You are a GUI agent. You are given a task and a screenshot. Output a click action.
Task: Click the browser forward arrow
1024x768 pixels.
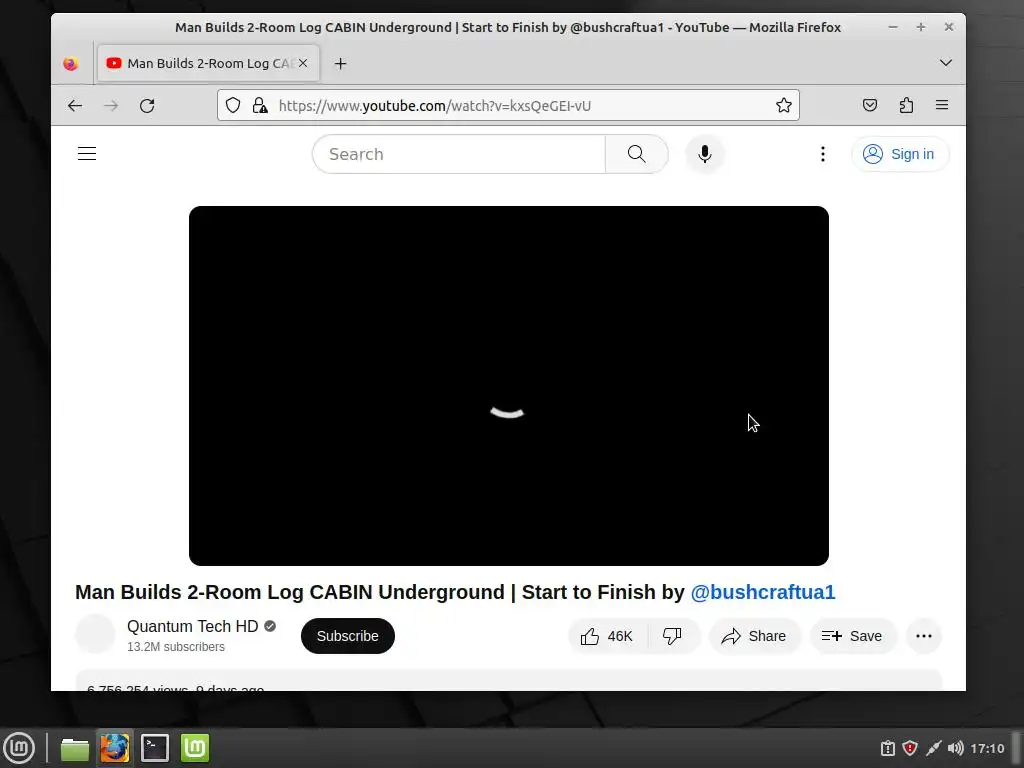(111, 106)
